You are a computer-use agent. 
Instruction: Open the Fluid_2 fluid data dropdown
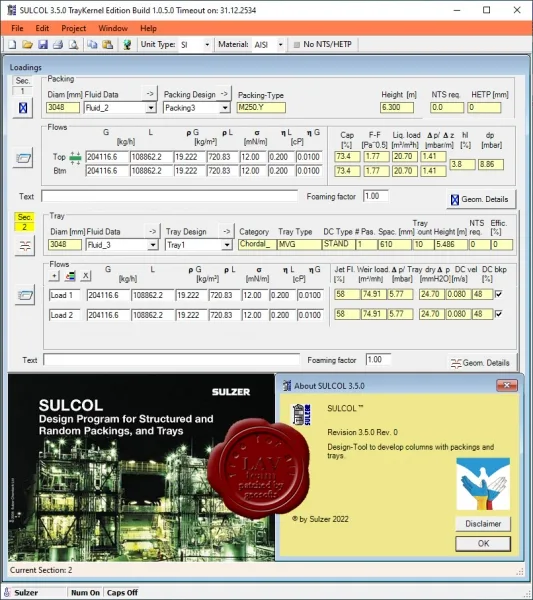coord(151,108)
